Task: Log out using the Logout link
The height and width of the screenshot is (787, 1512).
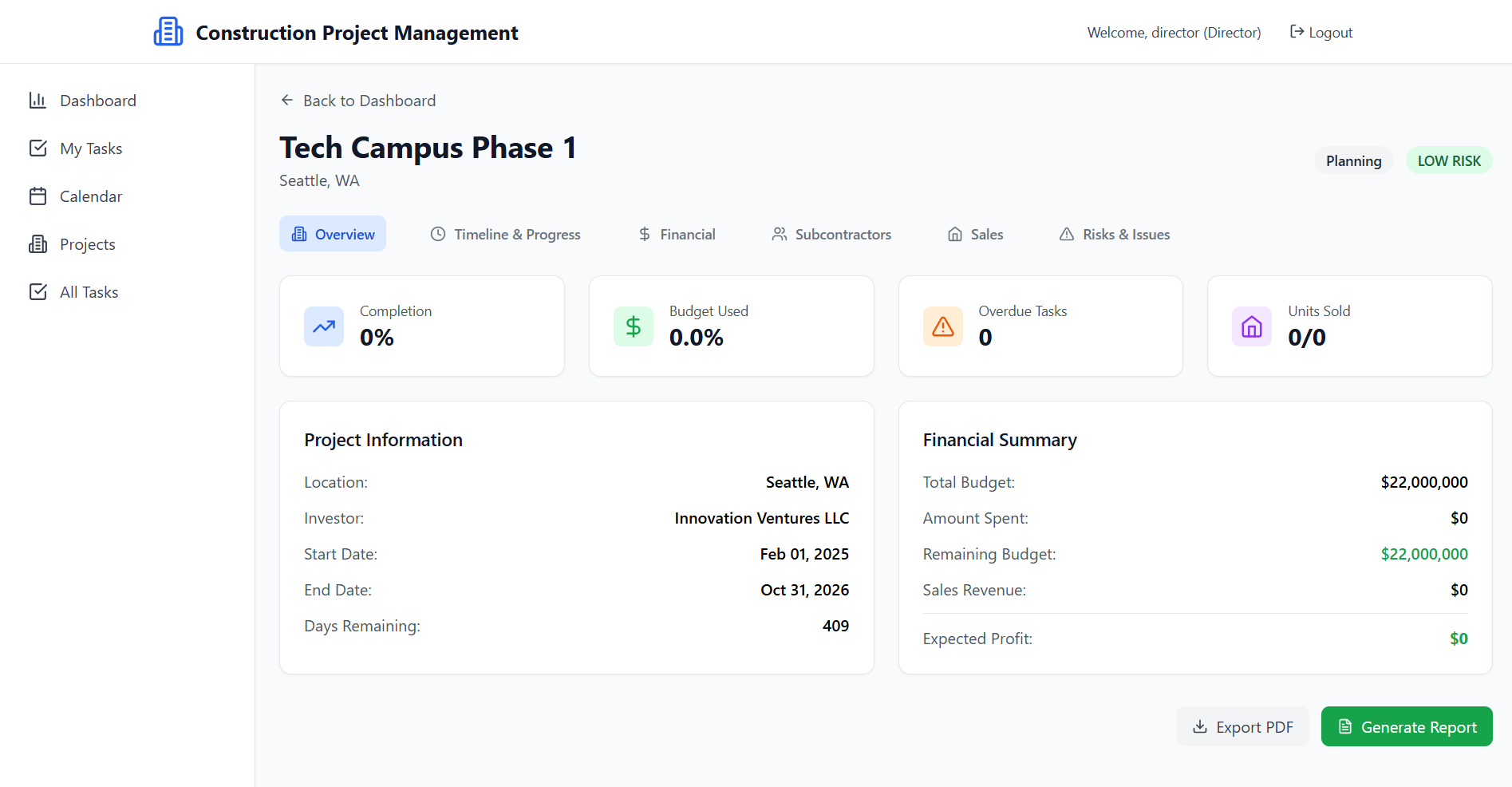Action: coord(1321,33)
